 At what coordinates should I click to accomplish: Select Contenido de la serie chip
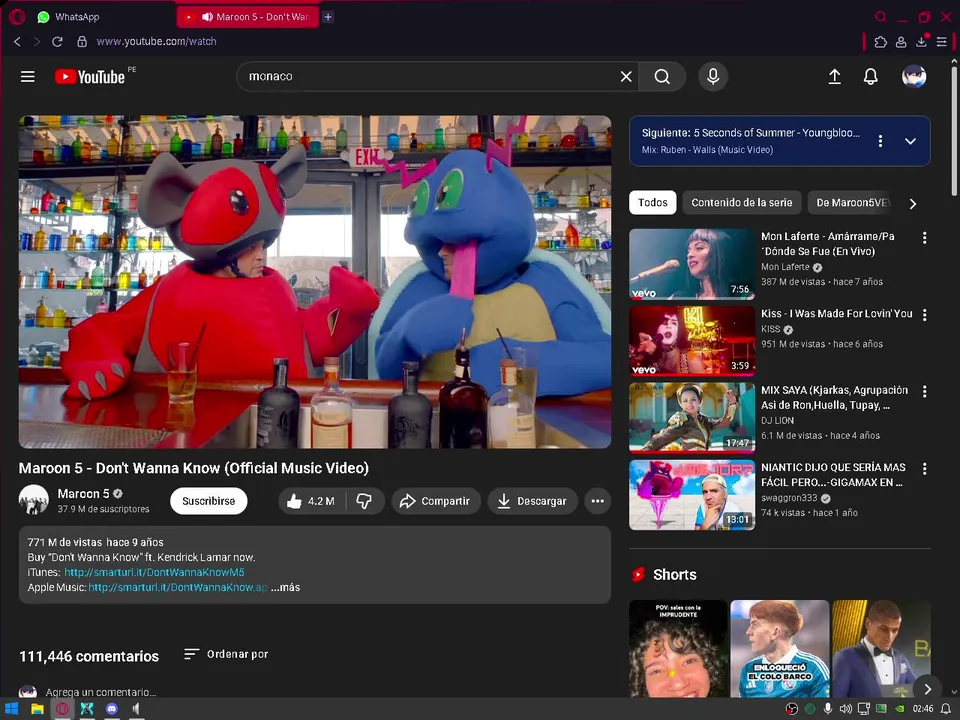[x=741, y=202]
